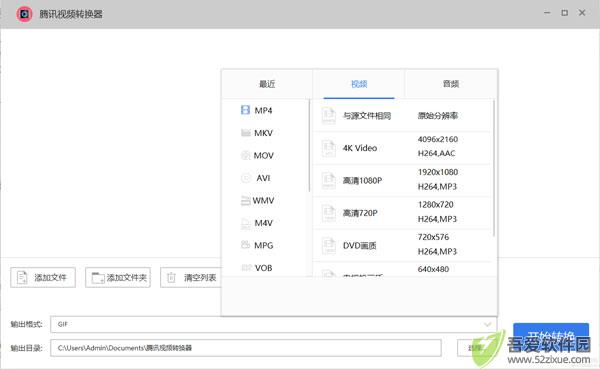The width and height of the screenshot is (600, 369).
Task: Select the 高清720P preset label
Action: [x=360, y=213]
